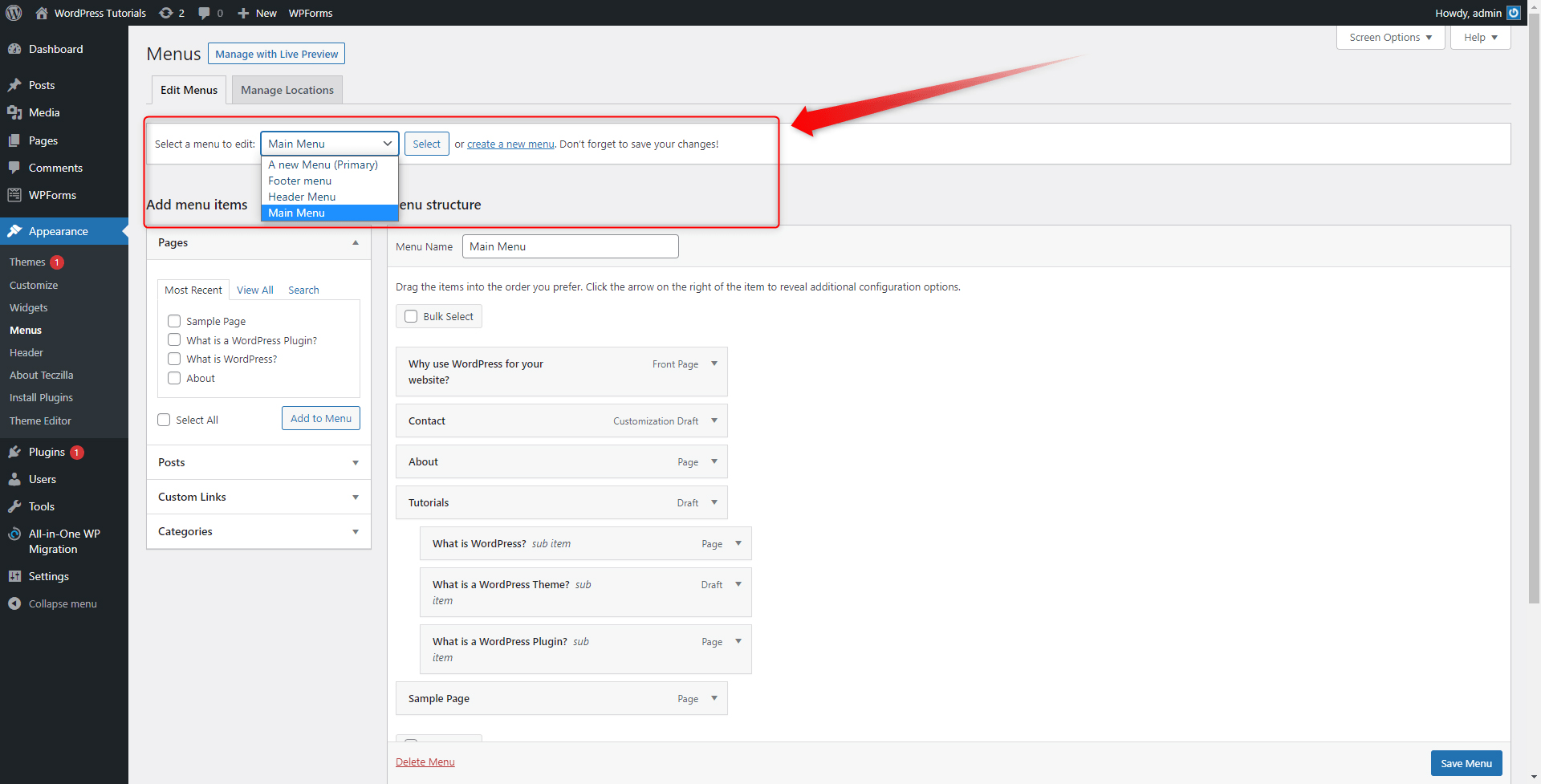Open the WordPress Tutorials home icon
Screen dimensions: 1541x784
click(x=42, y=13)
